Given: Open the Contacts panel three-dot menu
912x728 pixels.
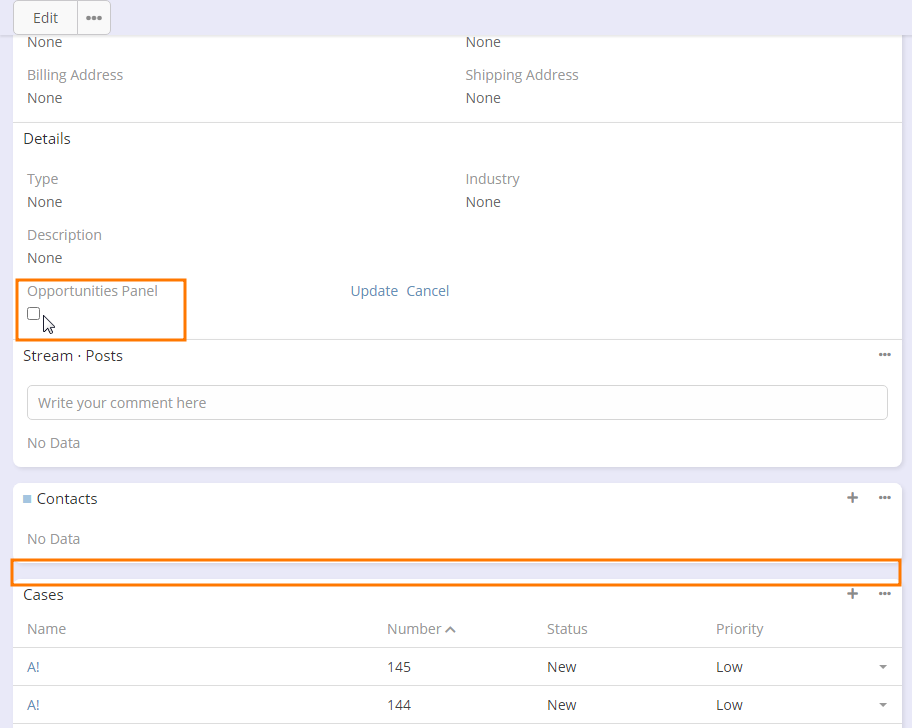Looking at the screenshot, I should pos(885,498).
